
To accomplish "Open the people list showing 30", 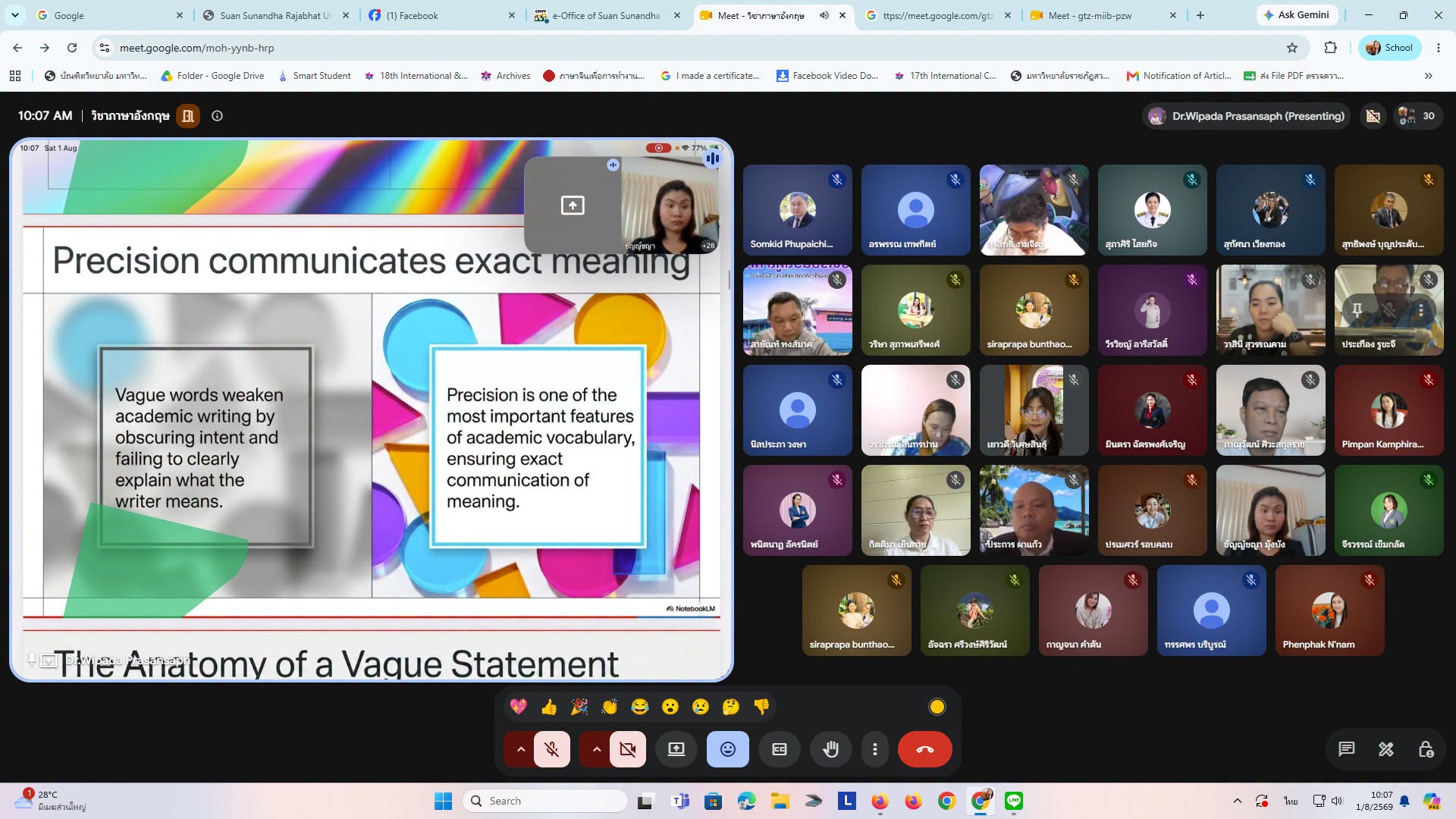I will click(1417, 116).
